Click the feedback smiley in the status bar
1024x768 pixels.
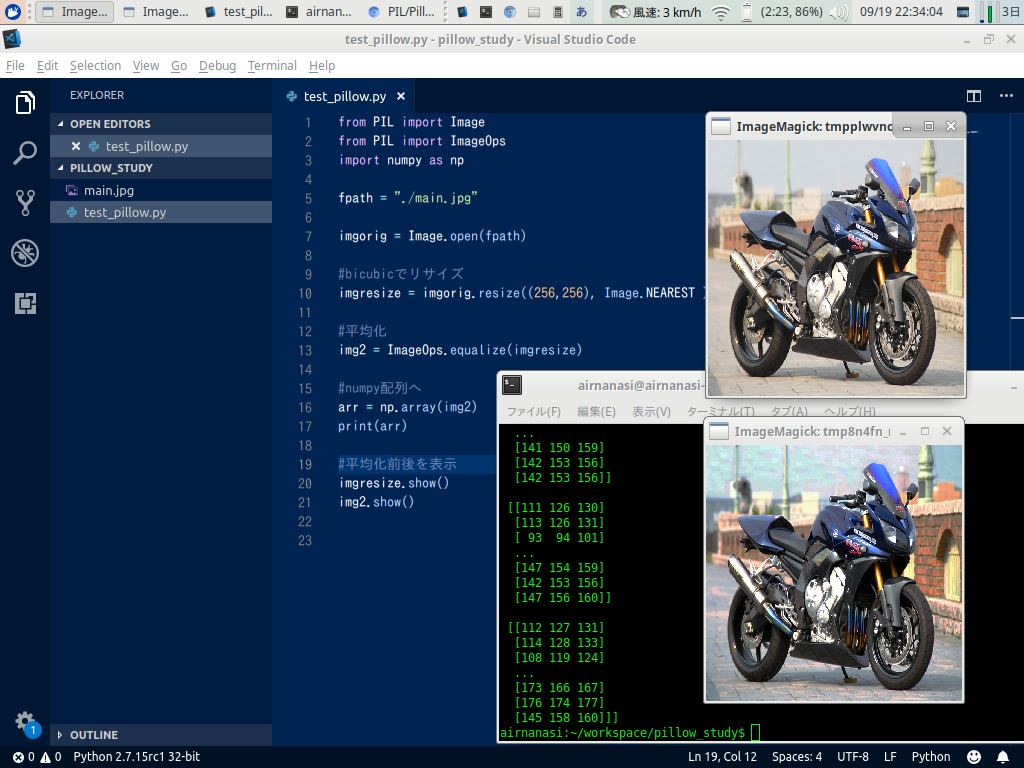(x=973, y=756)
